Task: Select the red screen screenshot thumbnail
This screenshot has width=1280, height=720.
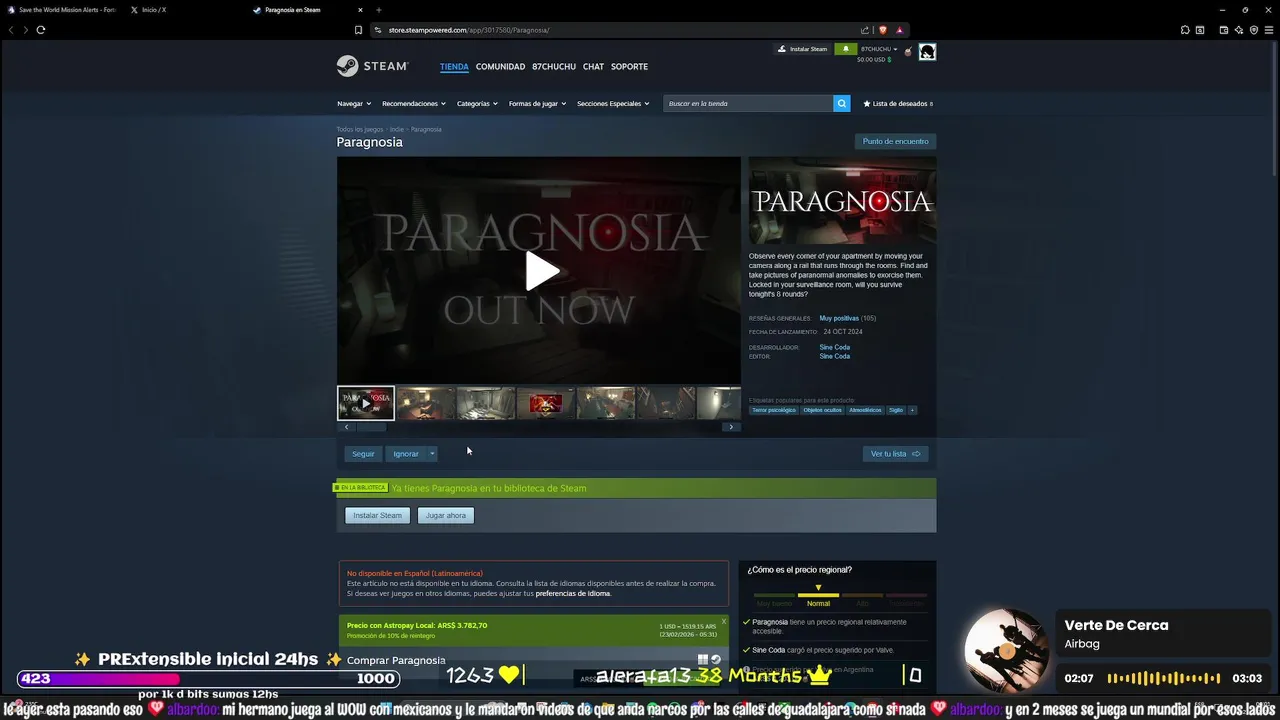Action: click(x=546, y=403)
